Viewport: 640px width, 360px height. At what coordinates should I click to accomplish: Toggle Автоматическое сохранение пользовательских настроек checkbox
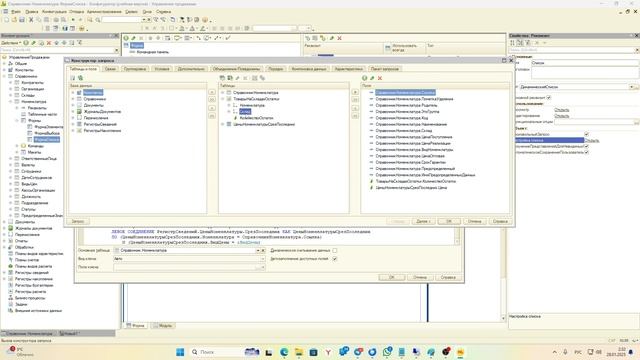(x=587, y=152)
